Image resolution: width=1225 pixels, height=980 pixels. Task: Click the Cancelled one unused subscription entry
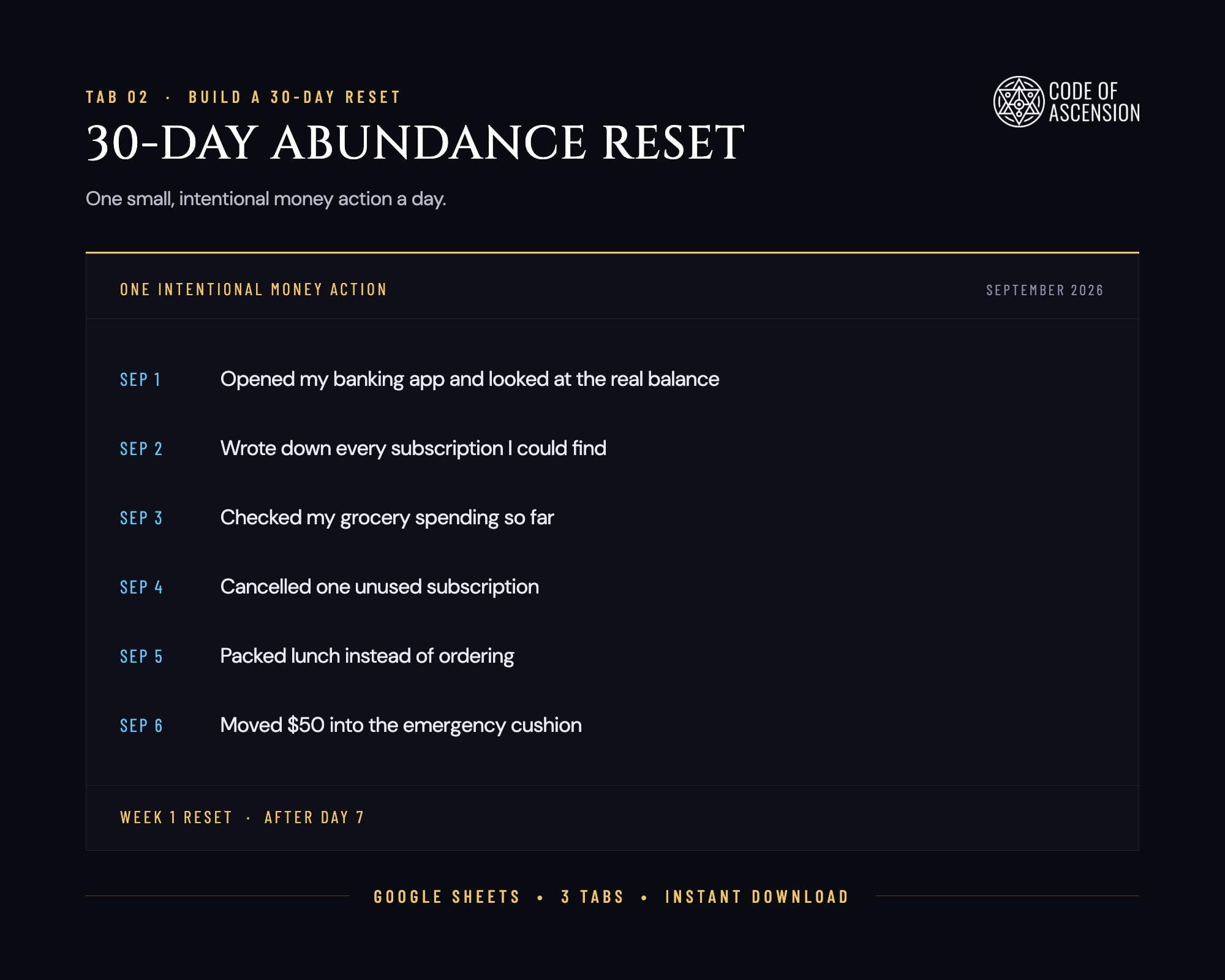[x=380, y=587]
